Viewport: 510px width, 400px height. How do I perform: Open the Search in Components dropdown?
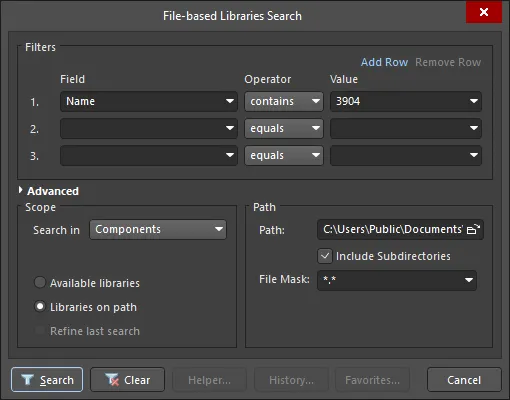point(158,229)
